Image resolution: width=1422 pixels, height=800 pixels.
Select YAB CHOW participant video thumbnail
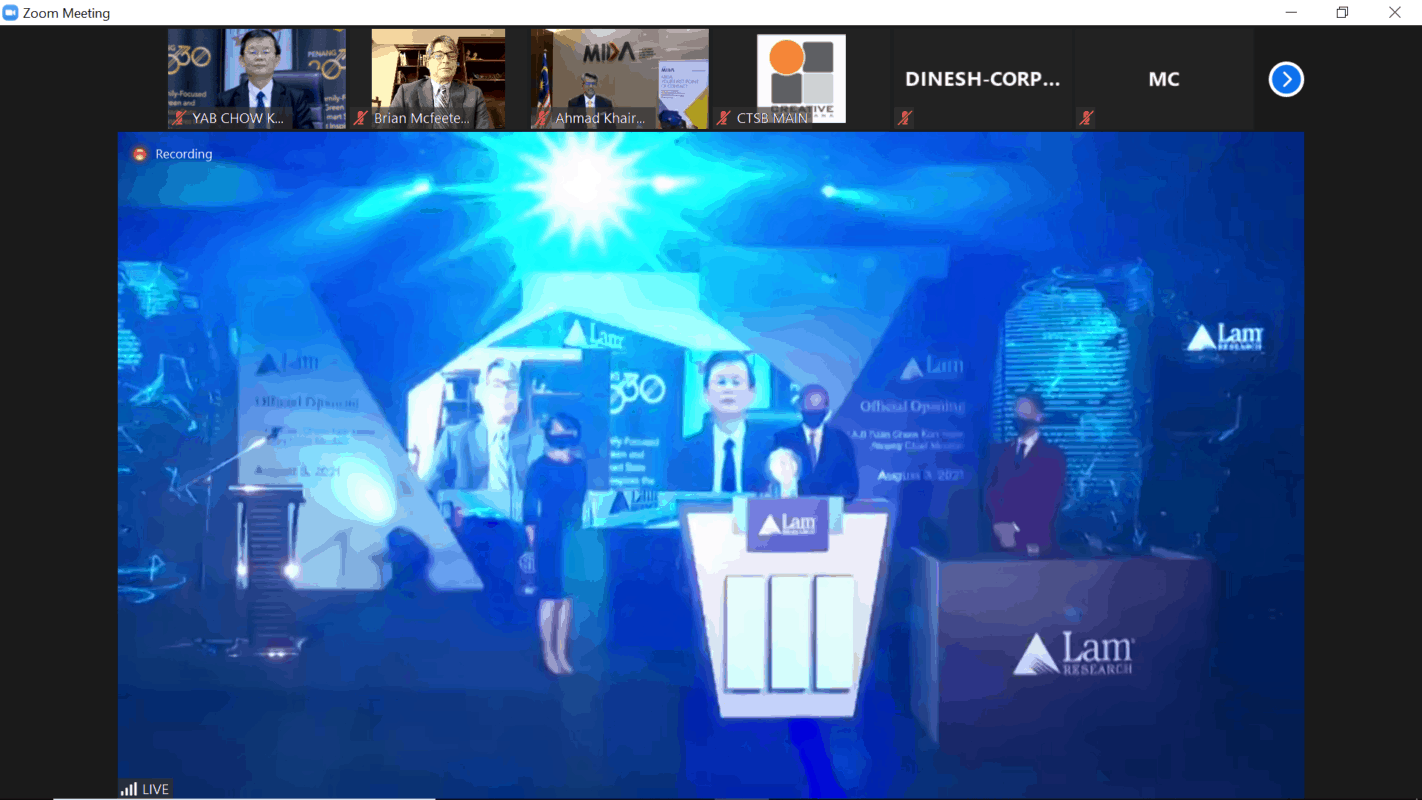(x=256, y=70)
